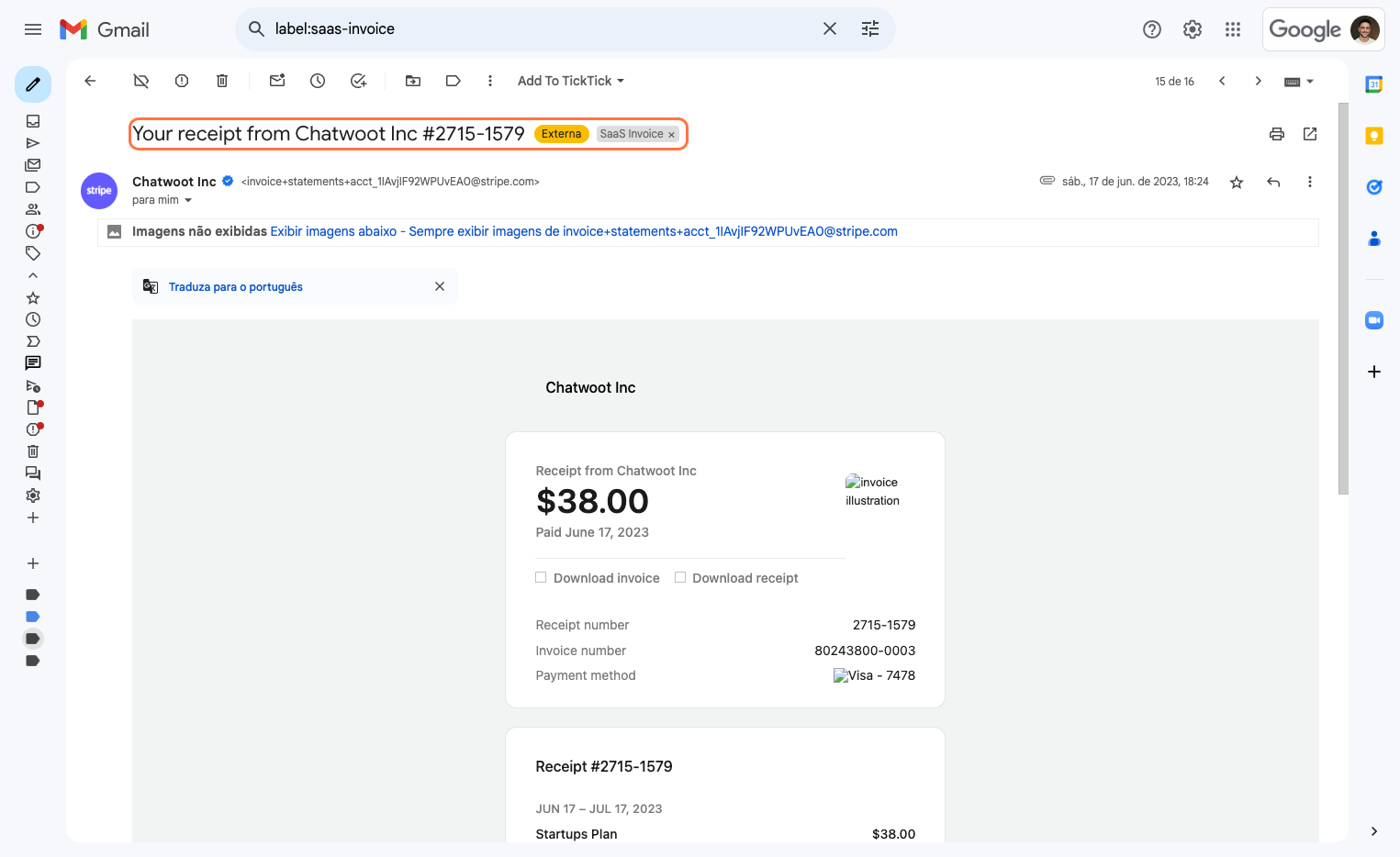Open Google Tasks in side panel
The width and height of the screenshot is (1400, 857).
[1374, 187]
